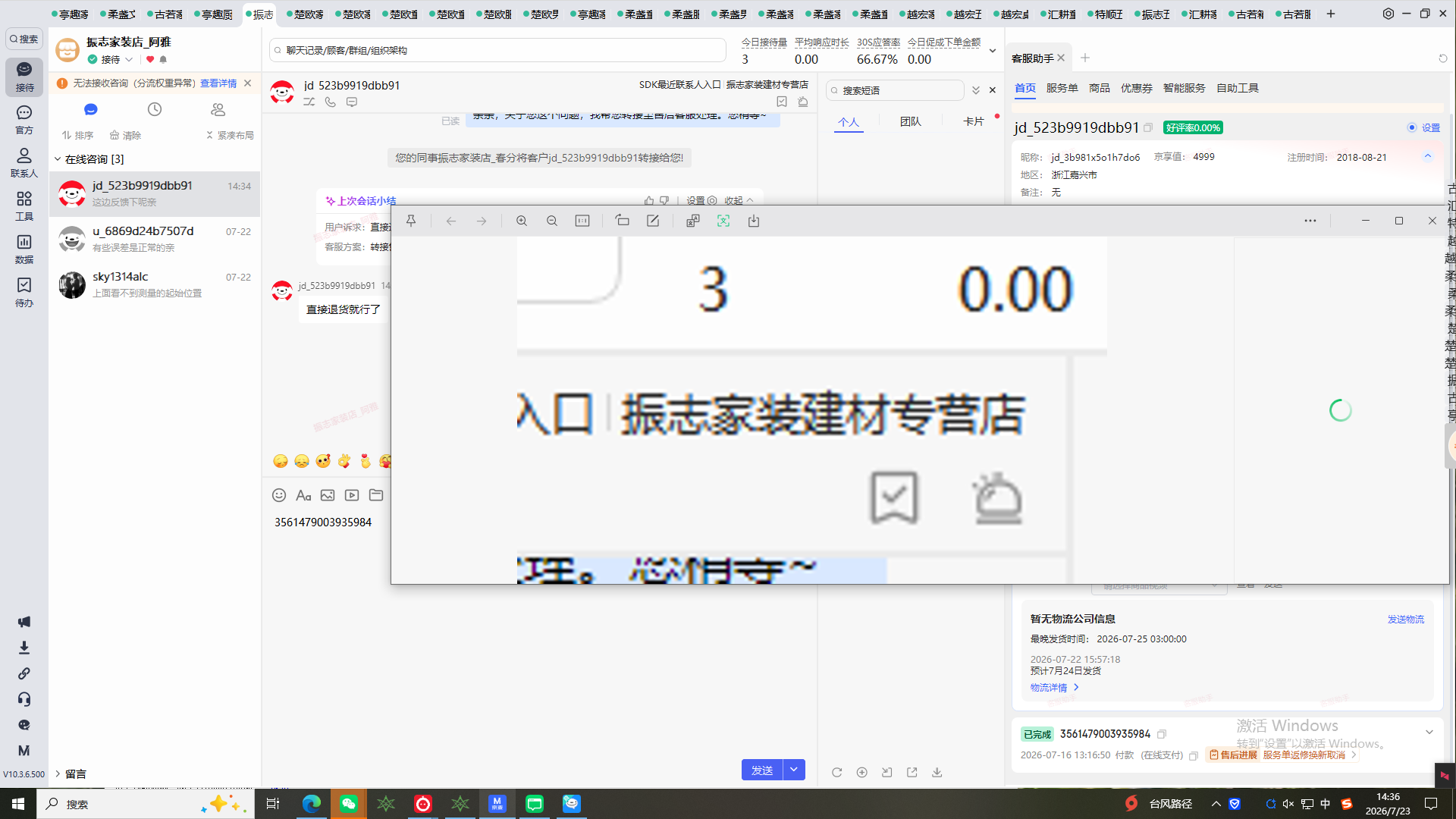
Task: Click the 发送物流 link
Action: [x=1406, y=620]
